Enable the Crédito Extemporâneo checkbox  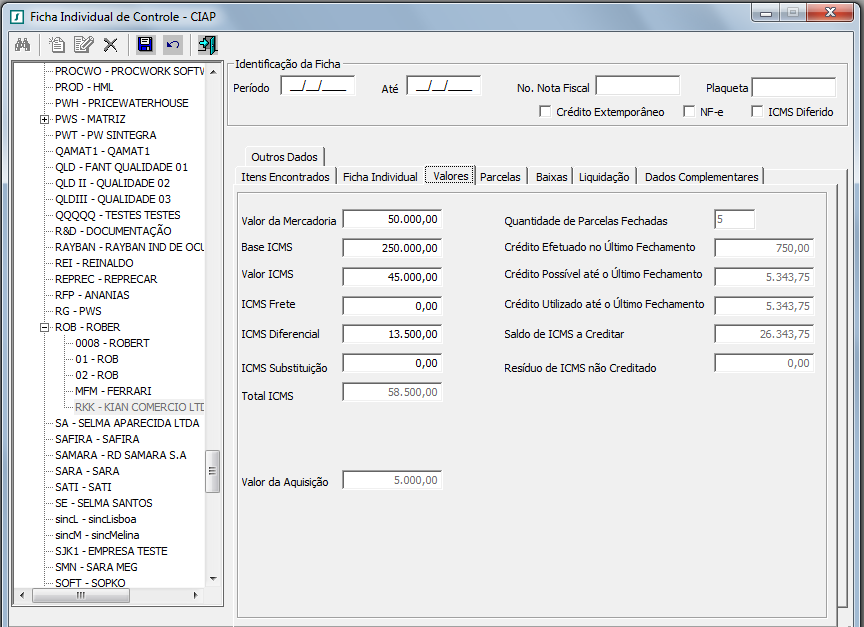pos(544,112)
